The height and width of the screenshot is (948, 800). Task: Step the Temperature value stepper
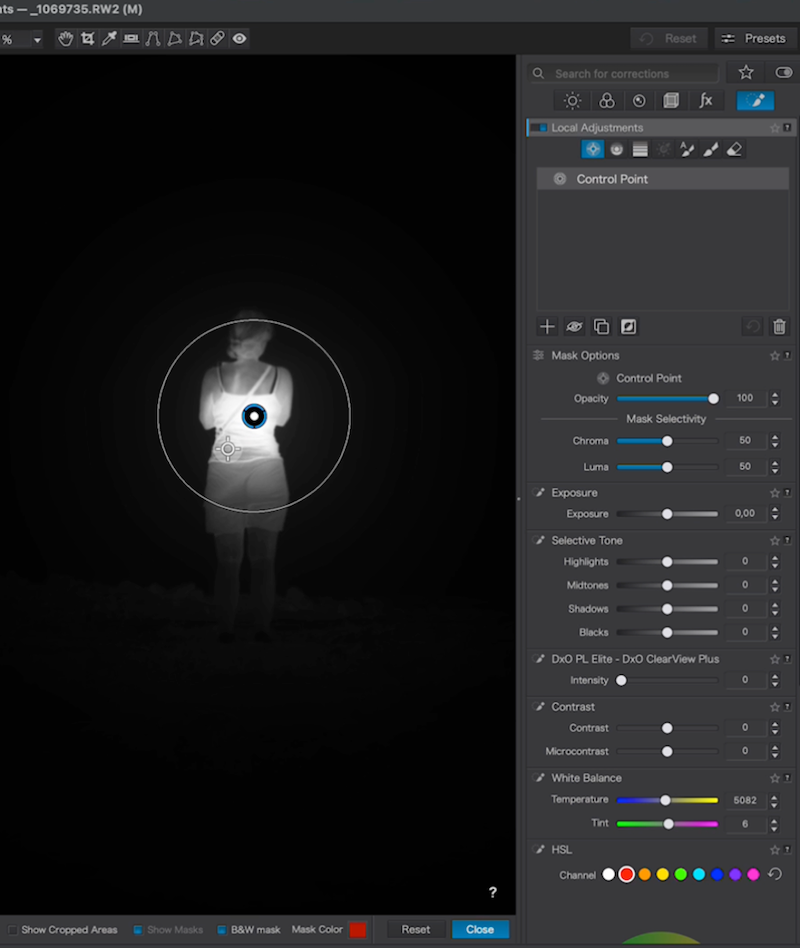(775, 800)
